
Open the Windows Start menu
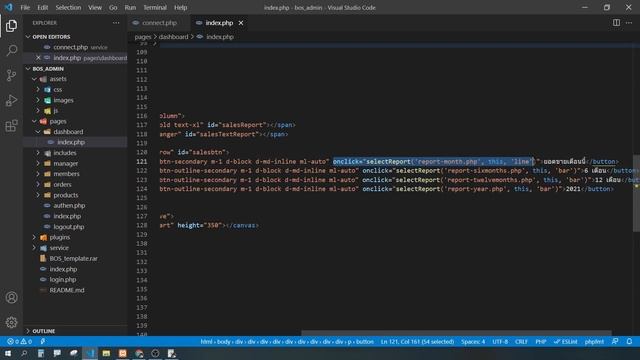(8, 353)
